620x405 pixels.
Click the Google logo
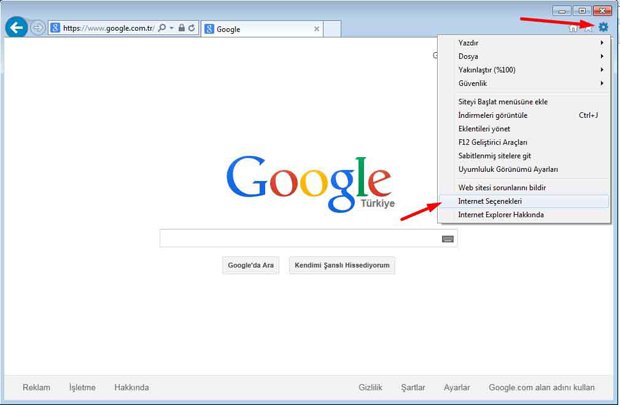(x=310, y=183)
